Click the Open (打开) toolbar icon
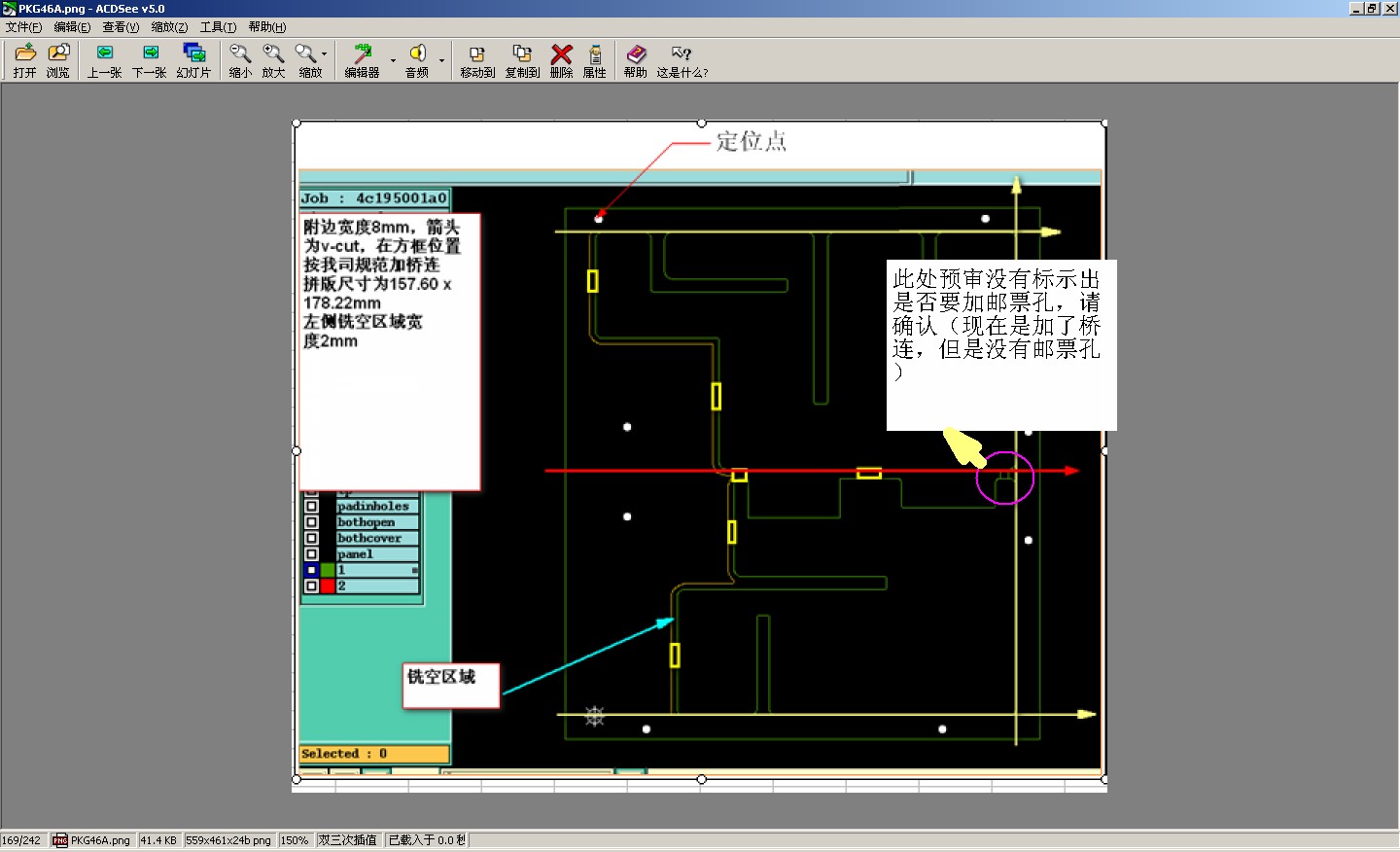The width and height of the screenshot is (1400, 852). click(25, 59)
